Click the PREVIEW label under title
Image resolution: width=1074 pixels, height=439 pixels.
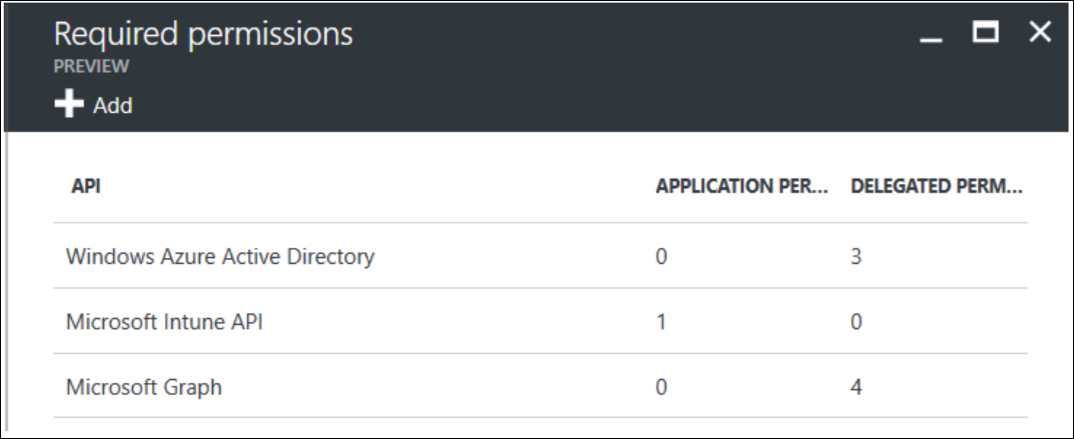[91, 66]
